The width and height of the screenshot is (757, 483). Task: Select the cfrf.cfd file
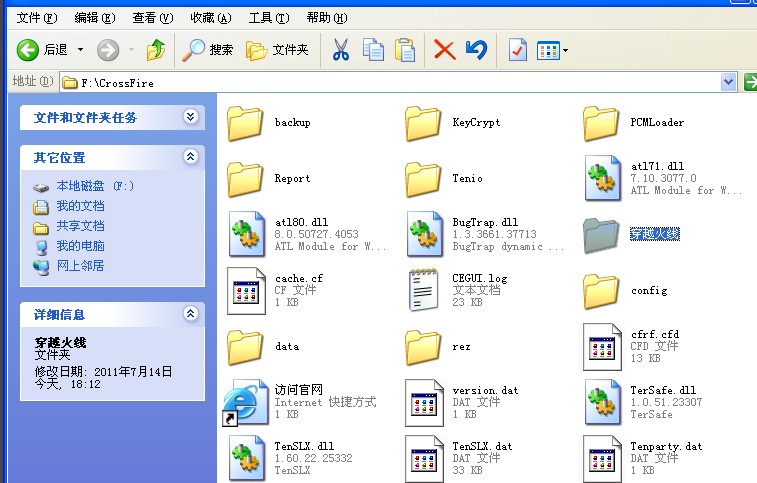(x=631, y=346)
